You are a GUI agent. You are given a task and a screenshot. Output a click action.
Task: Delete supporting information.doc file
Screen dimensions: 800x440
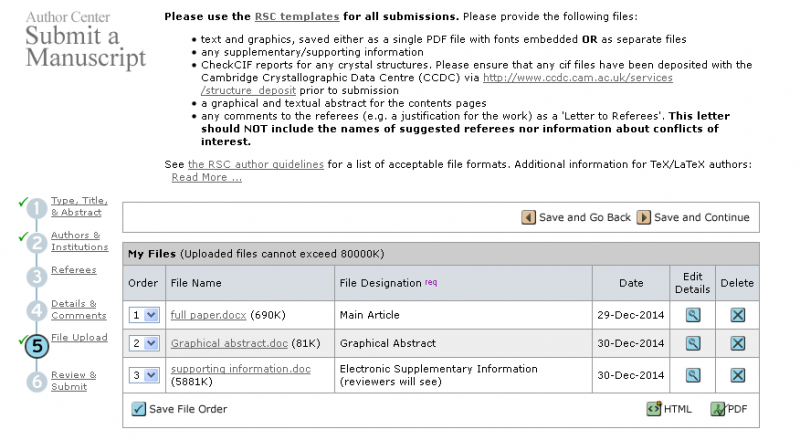(738, 375)
